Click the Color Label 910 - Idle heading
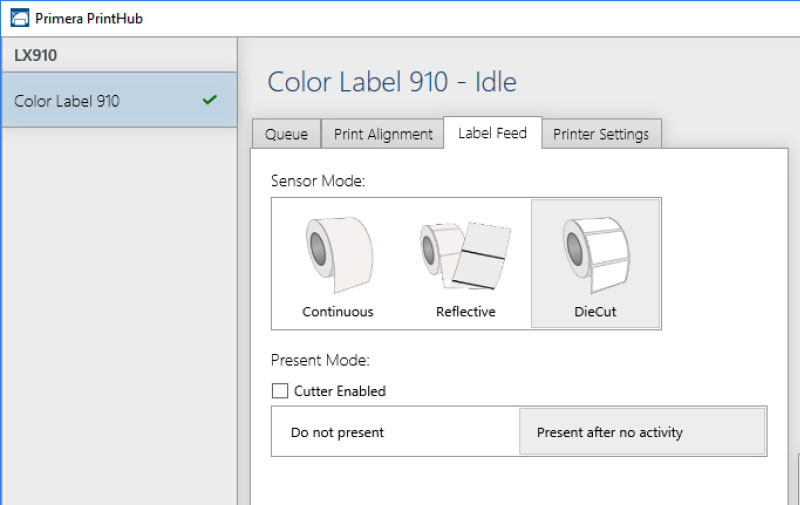Screen dimensions: 800x505 click(392, 82)
